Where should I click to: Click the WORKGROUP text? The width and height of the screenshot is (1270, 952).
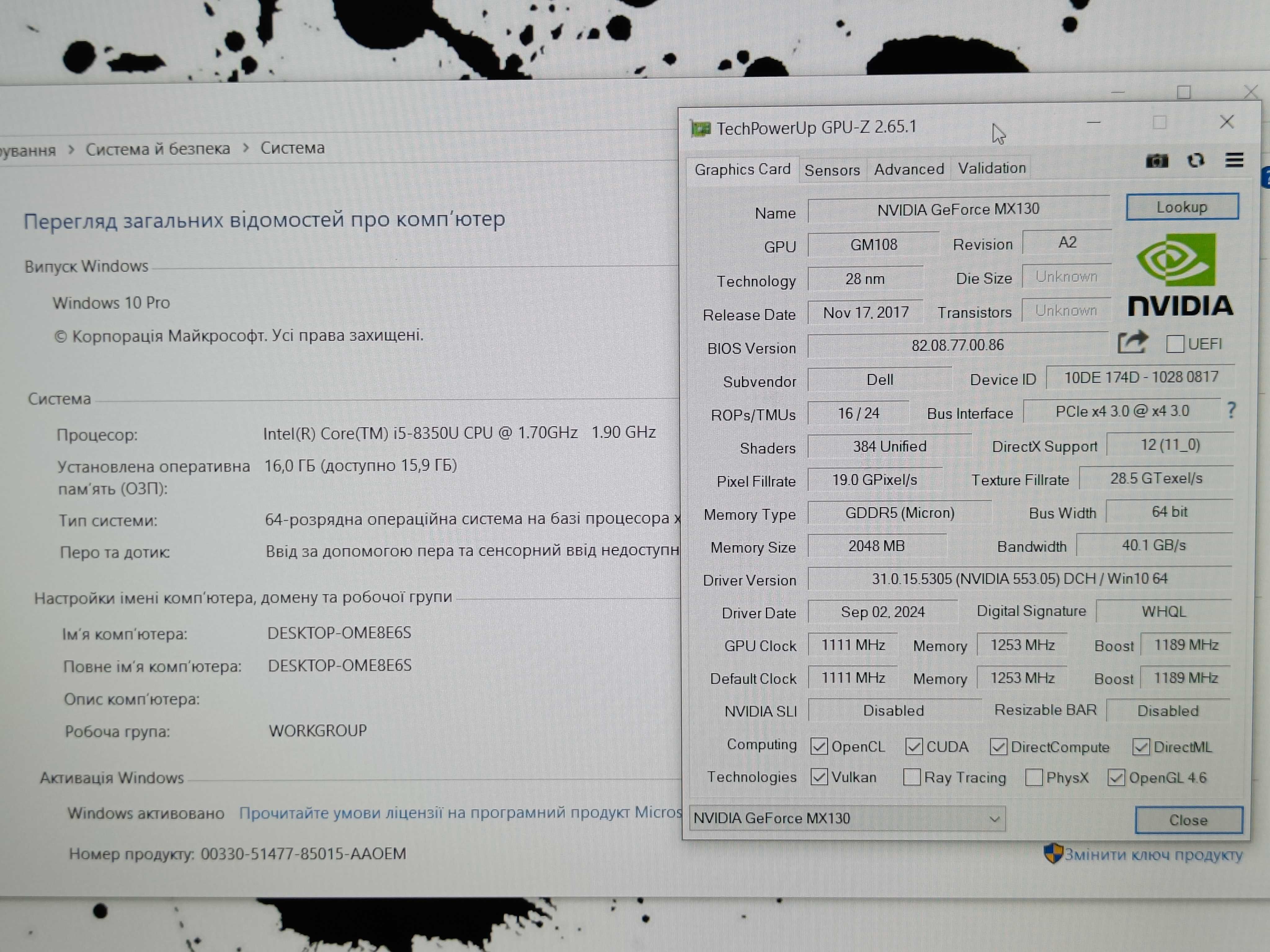coord(317,730)
